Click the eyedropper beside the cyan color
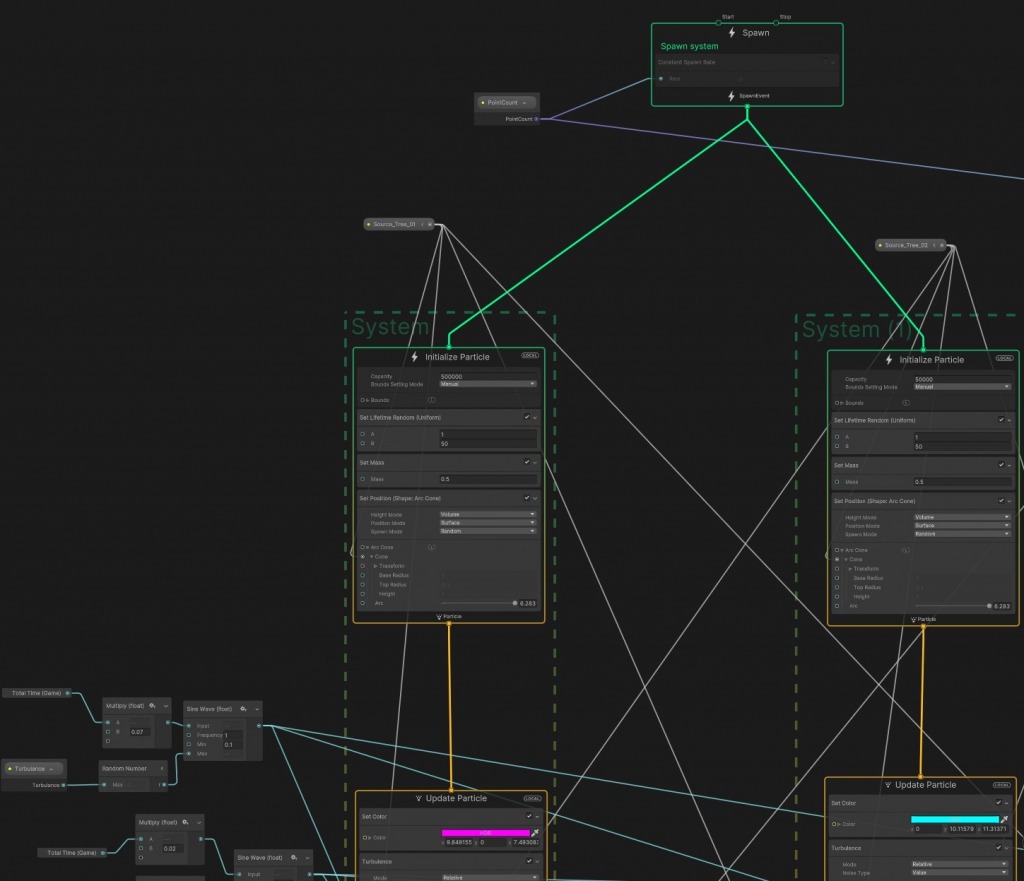Screen dimensions: 1024x881 coord(1004,820)
